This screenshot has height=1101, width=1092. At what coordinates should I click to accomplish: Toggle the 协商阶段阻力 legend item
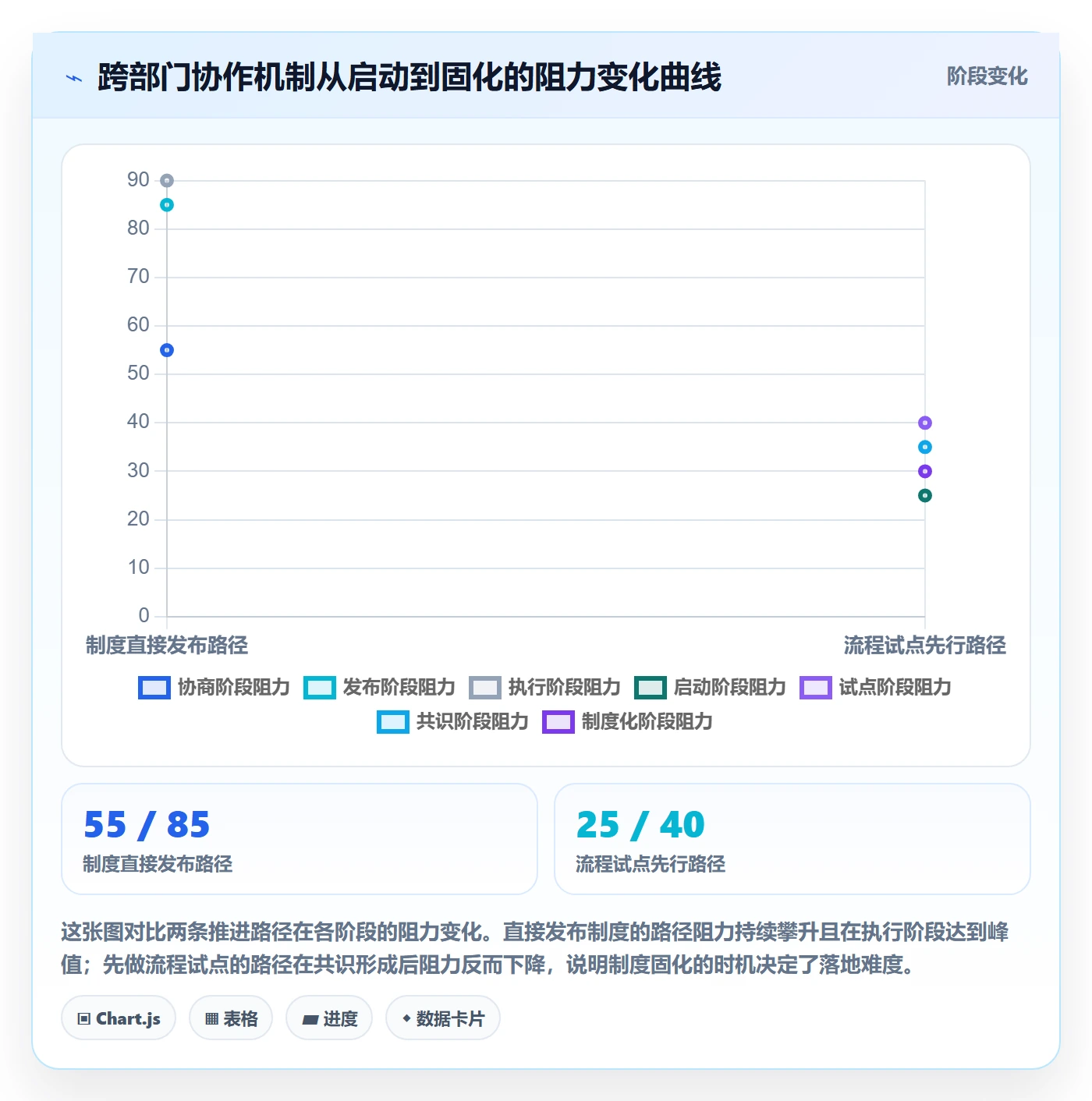pyautogui.click(x=214, y=688)
